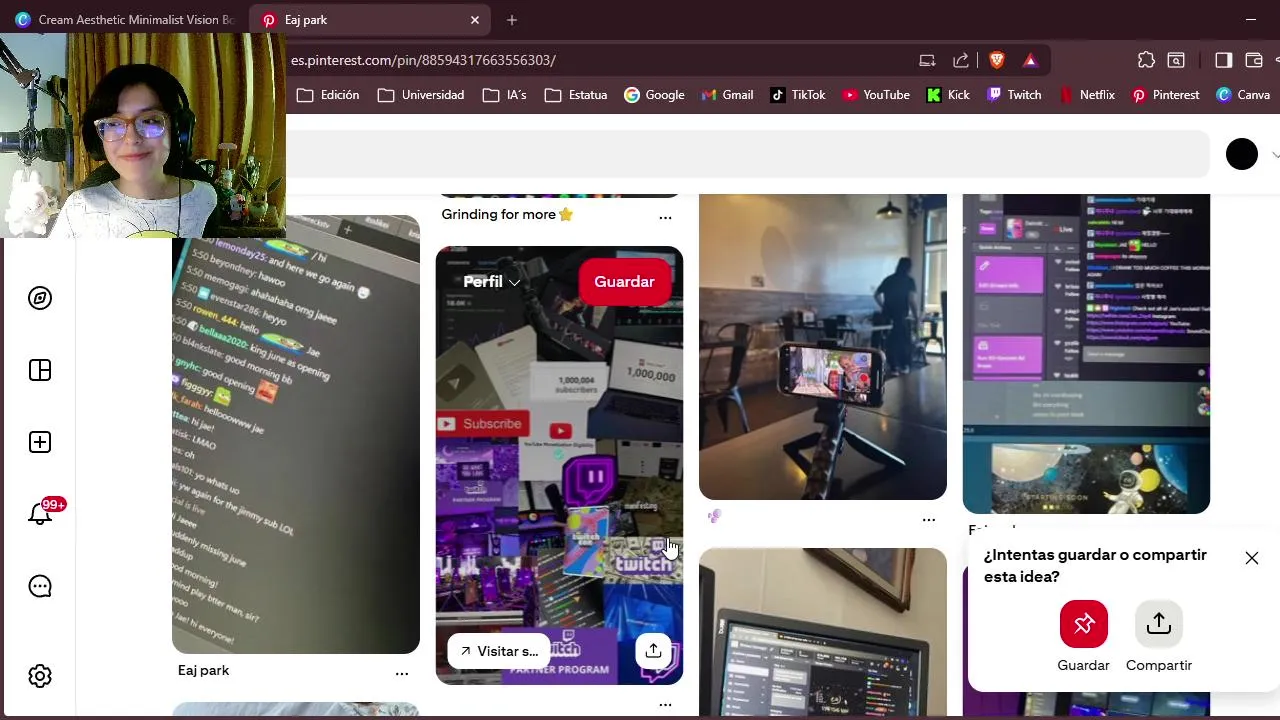The width and height of the screenshot is (1280, 720).
Task: Click the Pinterest search bar
Action: tap(748, 154)
